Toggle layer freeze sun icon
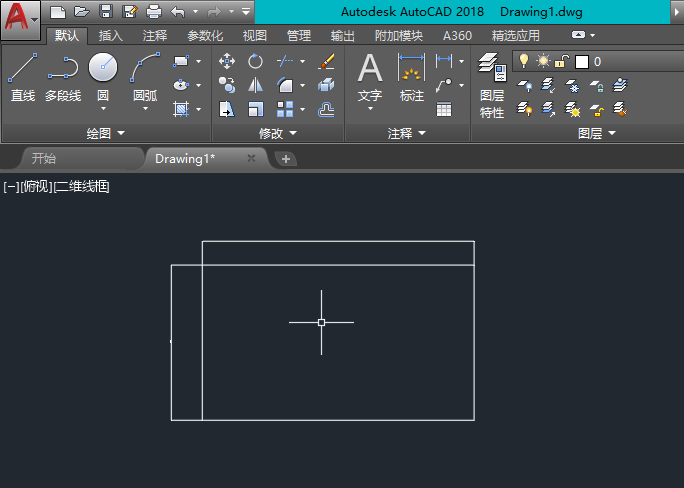This screenshot has height=488, width=684. (543, 61)
